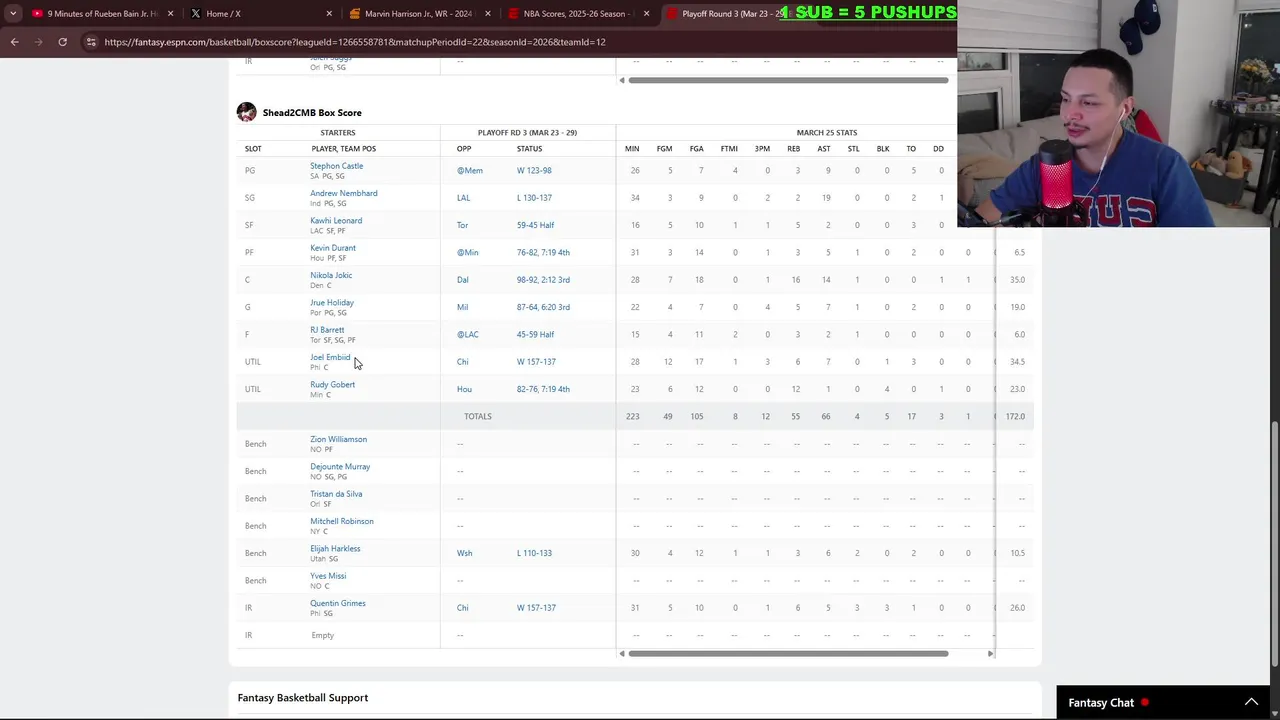Click the Hou opponent link
Image resolution: width=1280 pixels, height=720 pixels.
464,389
